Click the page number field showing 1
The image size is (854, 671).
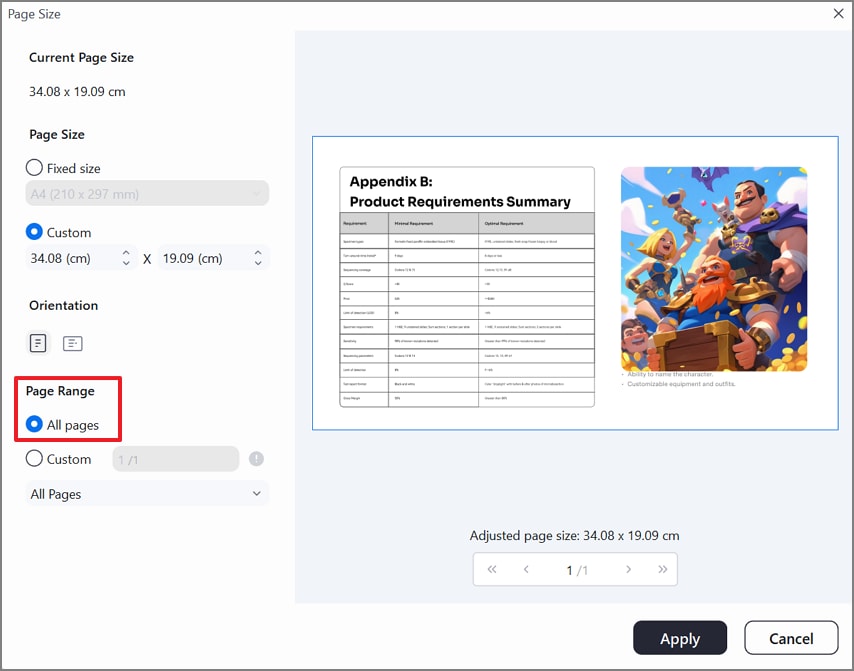tap(568, 569)
